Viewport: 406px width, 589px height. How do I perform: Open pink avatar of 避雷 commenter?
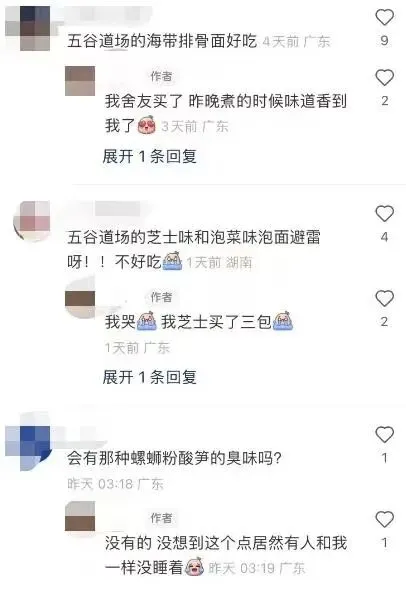(32, 221)
